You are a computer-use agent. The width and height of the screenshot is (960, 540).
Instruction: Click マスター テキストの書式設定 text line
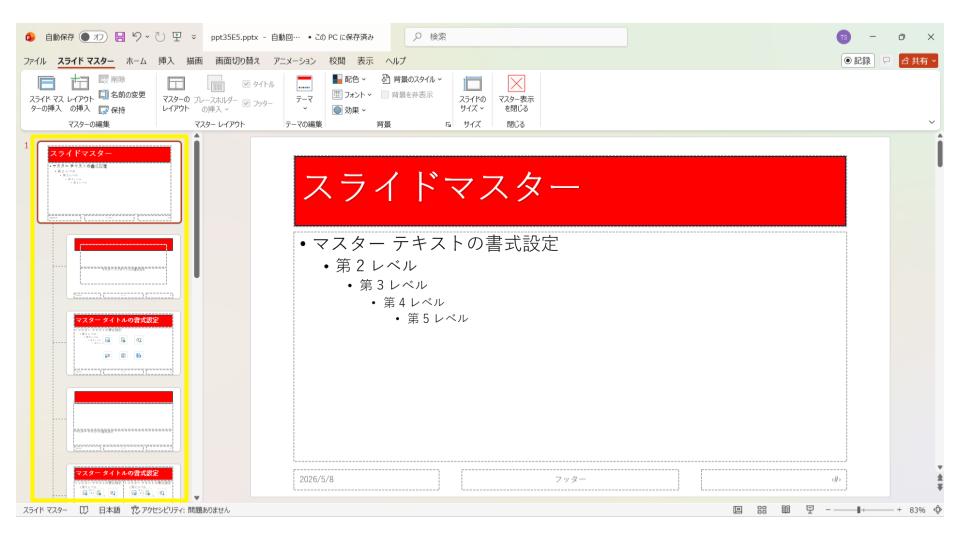click(436, 244)
